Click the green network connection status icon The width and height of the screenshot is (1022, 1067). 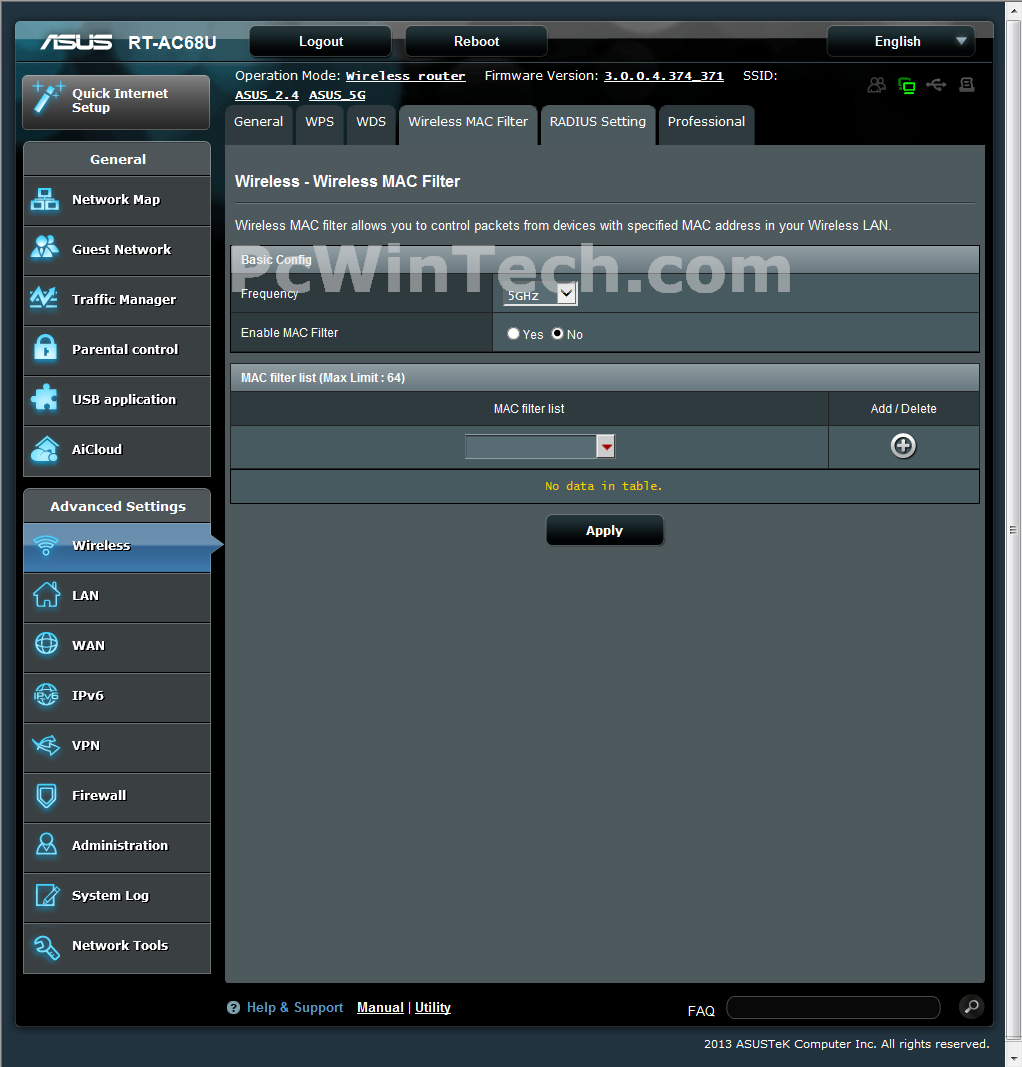[x=906, y=85]
